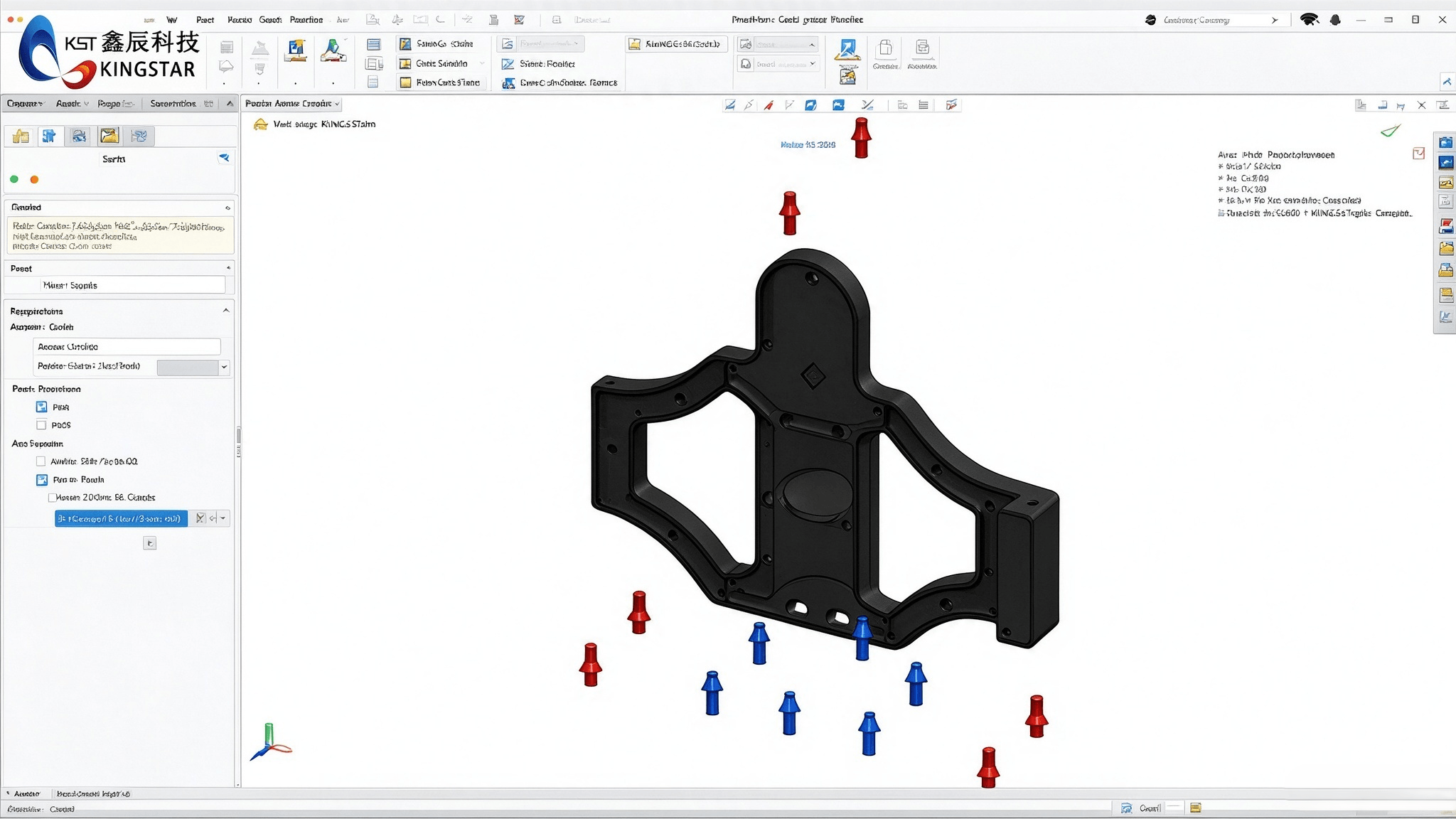Click the Wi-Fi icon in the title bar
Viewport: 1456px width, 819px height.
[1309, 20]
